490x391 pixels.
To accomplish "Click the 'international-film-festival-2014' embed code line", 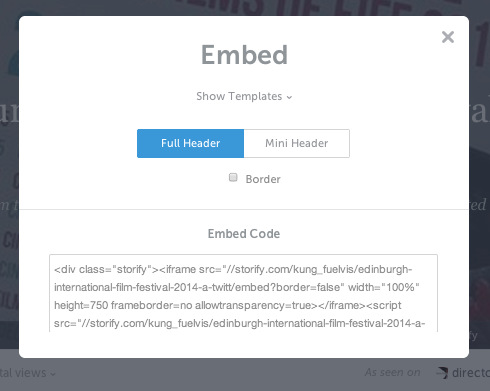I will (237, 287).
